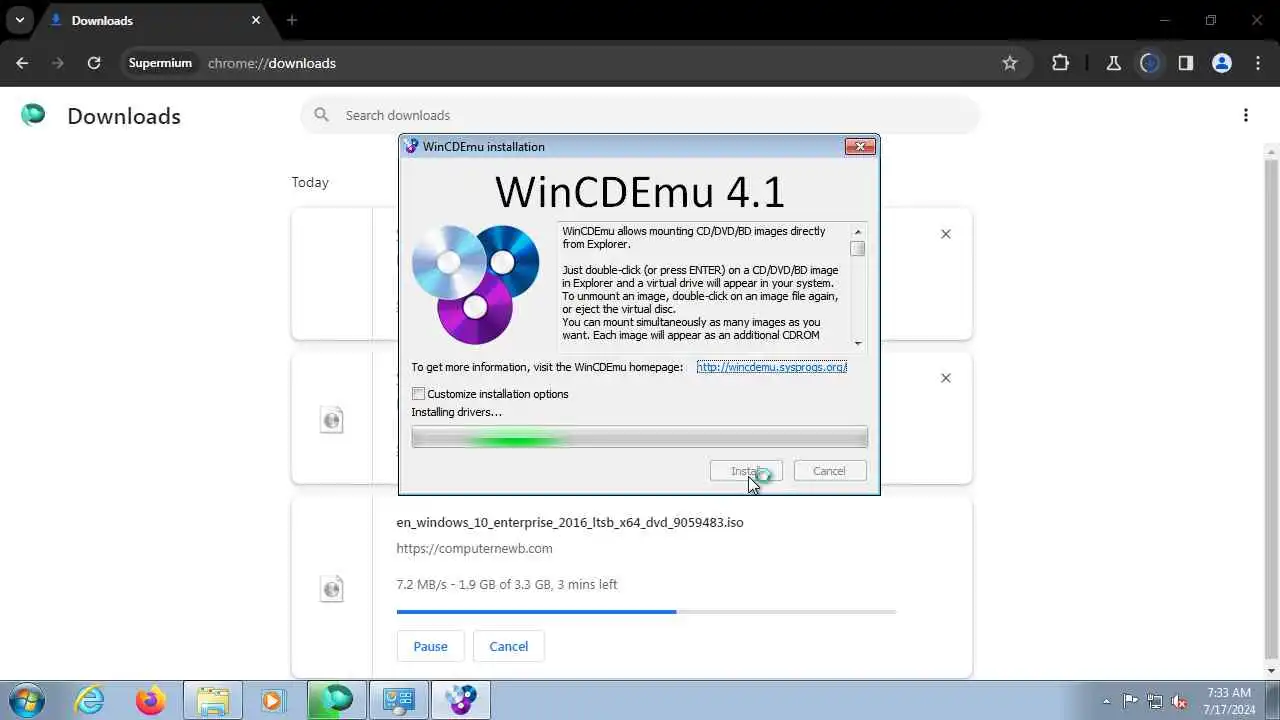The height and width of the screenshot is (720, 1280).
Task: Switch to WinCDEmu installer taskbar item
Action: click(461, 700)
